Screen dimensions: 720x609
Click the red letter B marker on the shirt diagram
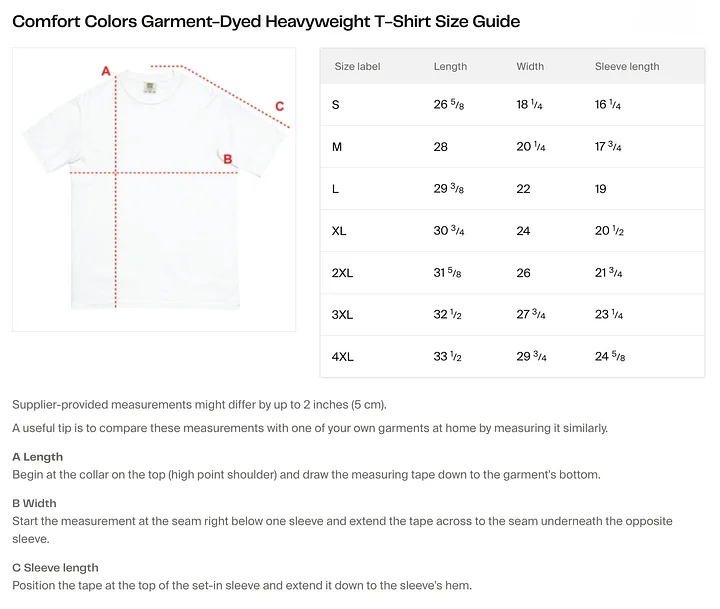pyautogui.click(x=228, y=159)
